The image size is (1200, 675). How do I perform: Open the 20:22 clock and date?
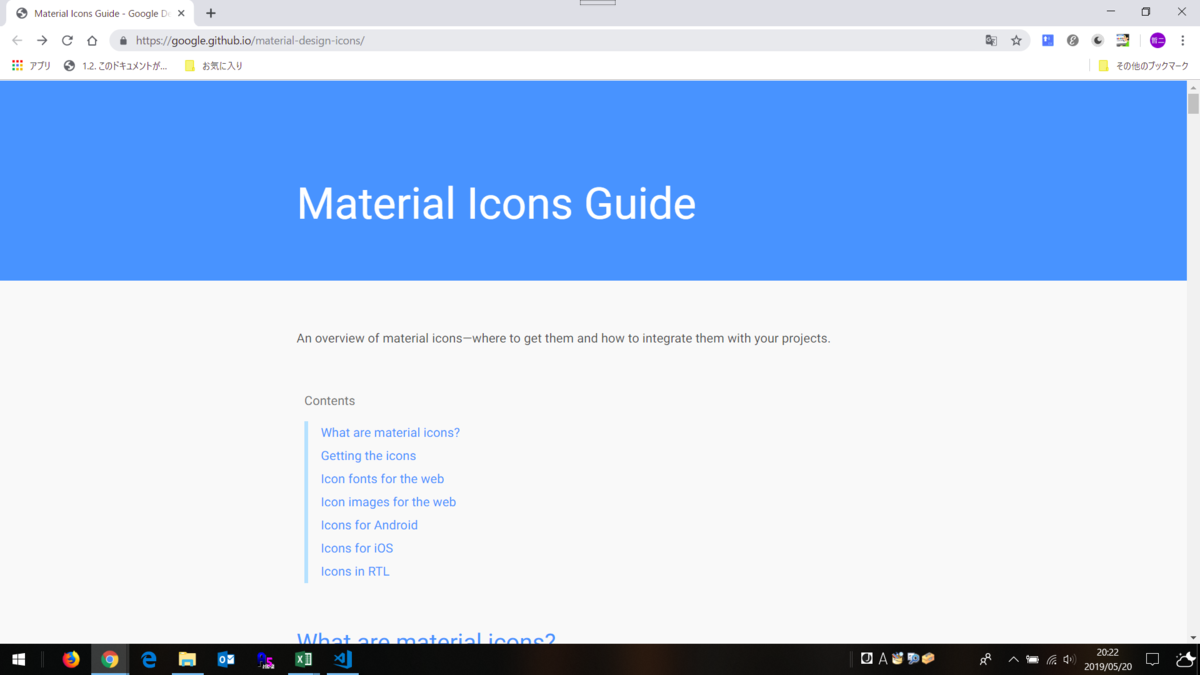click(1108, 659)
